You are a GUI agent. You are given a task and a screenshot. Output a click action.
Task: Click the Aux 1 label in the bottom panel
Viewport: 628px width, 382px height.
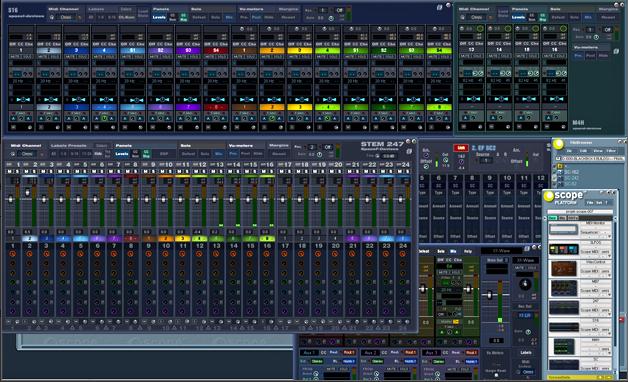pyautogui.click(x=309, y=352)
